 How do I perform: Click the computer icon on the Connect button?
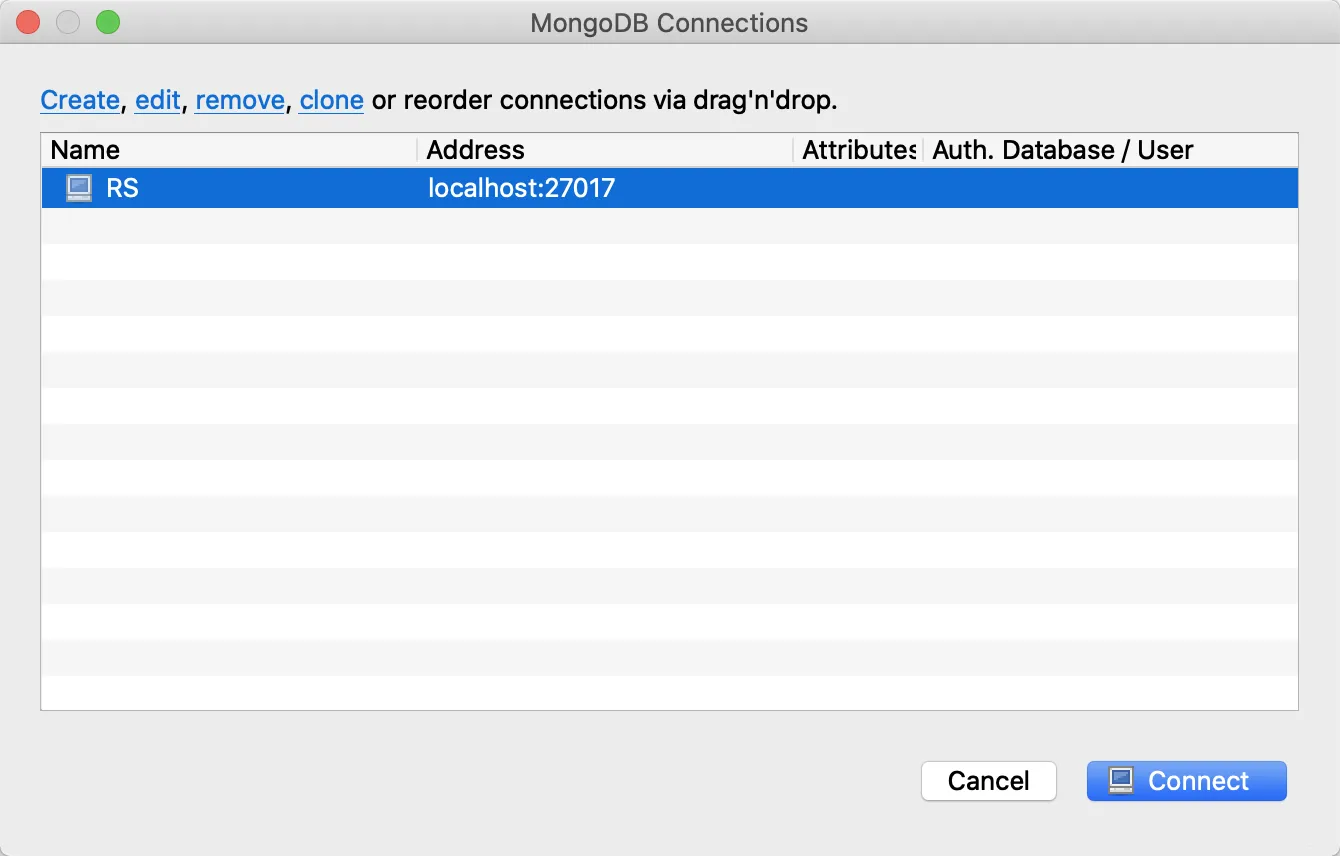point(1121,781)
